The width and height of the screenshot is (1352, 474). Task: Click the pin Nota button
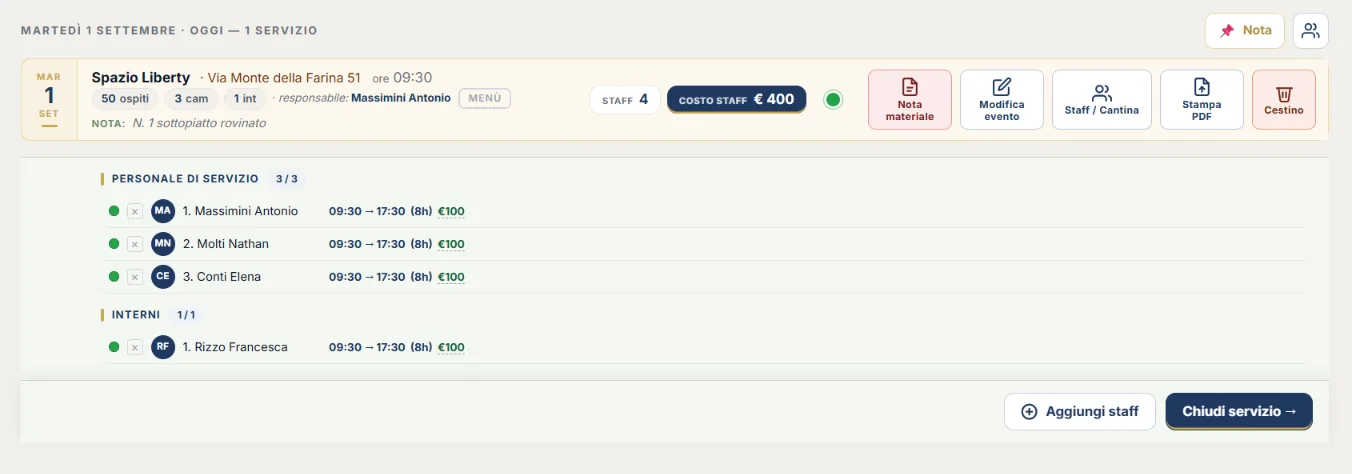click(x=1244, y=30)
